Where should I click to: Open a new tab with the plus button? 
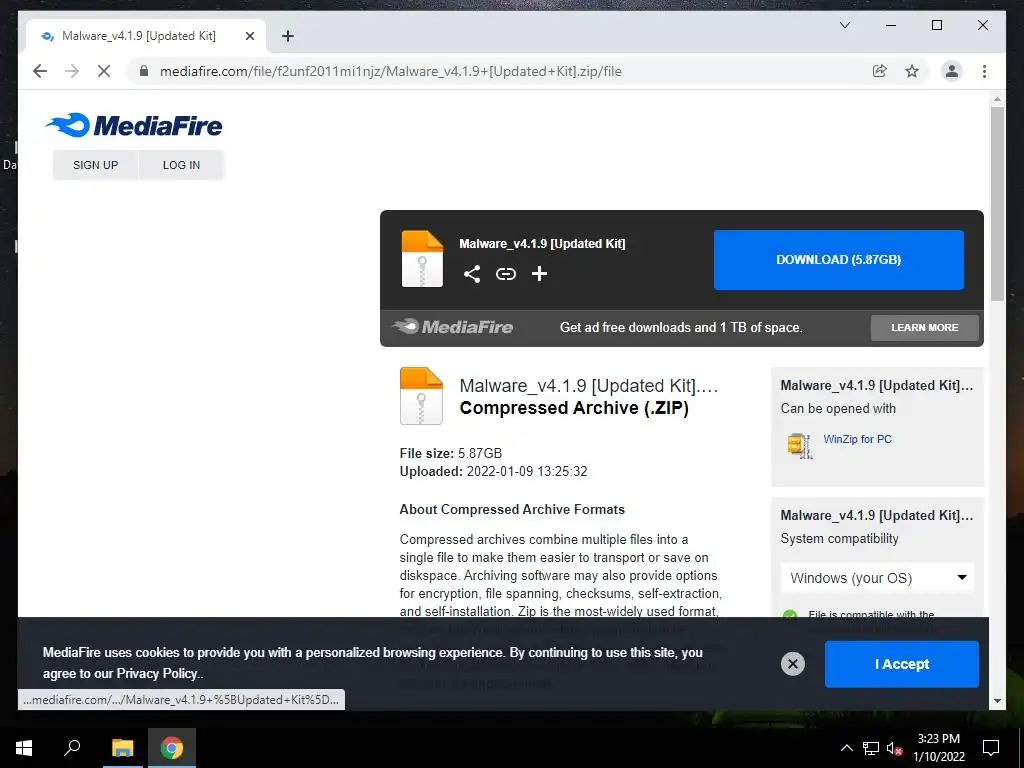[x=288, y=36]
